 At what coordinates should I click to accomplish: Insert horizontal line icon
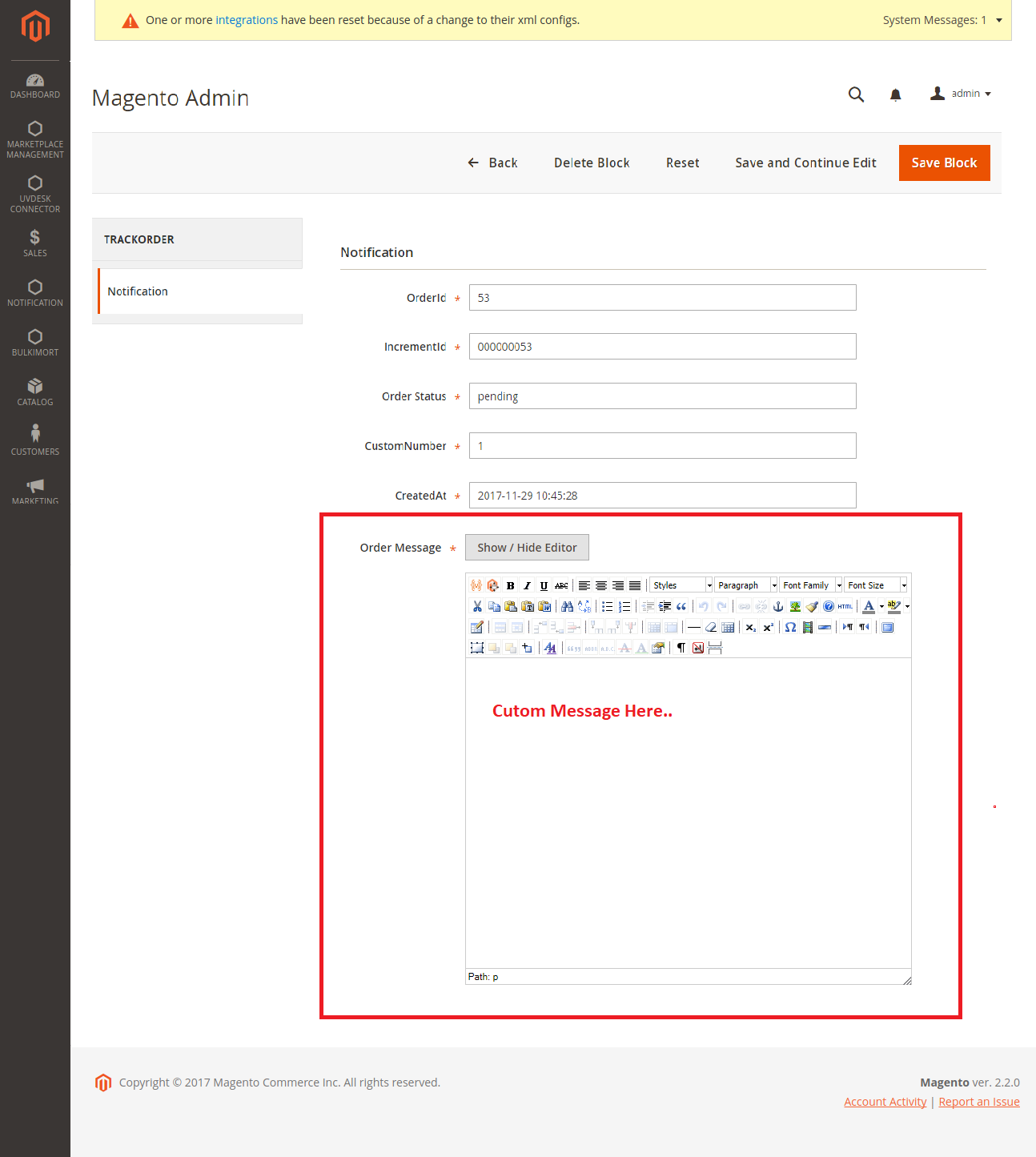tap(693, 628)
